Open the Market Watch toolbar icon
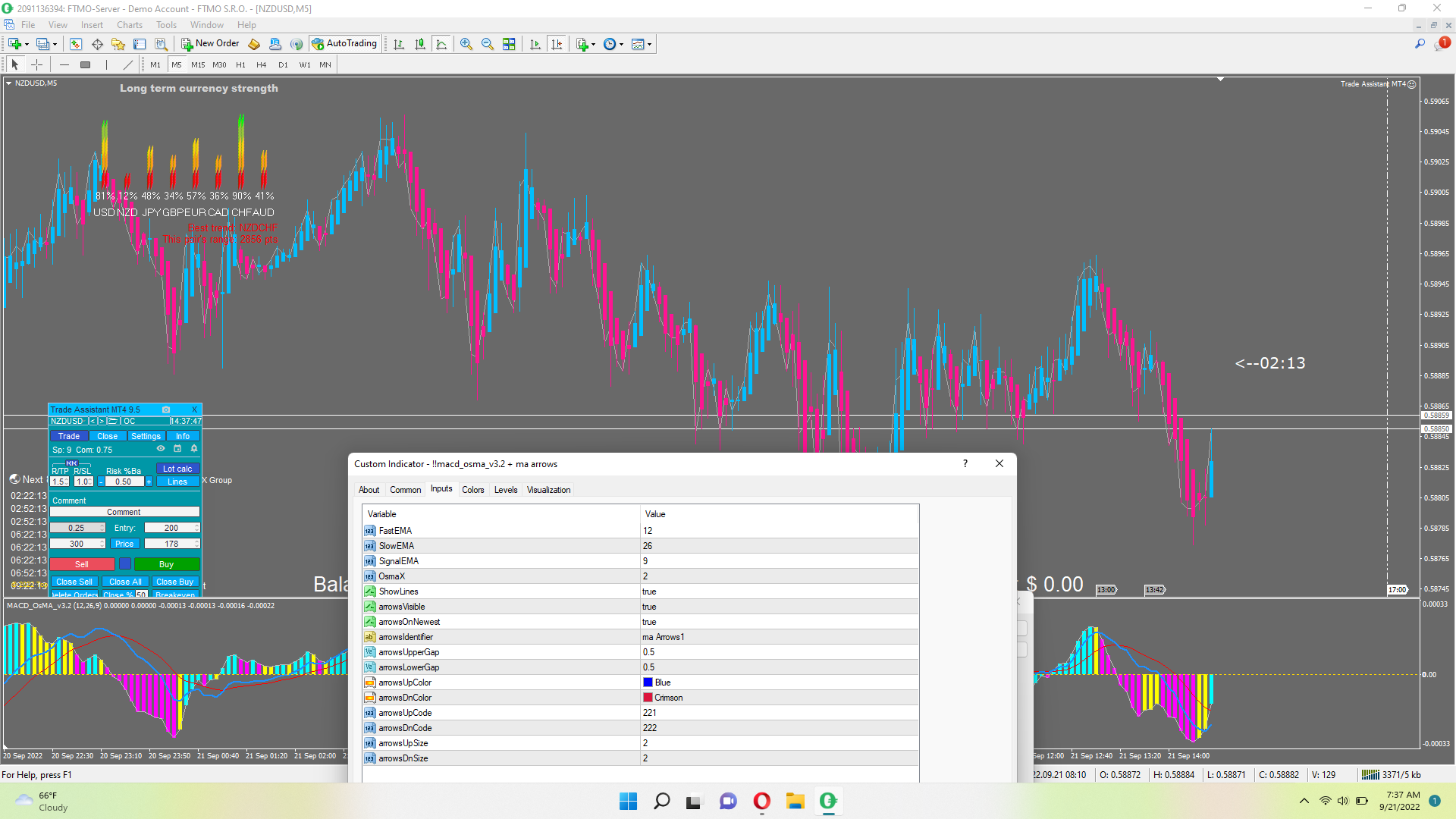The height and width of the screenshot is (819, 1456). click(x=76, y=44)
